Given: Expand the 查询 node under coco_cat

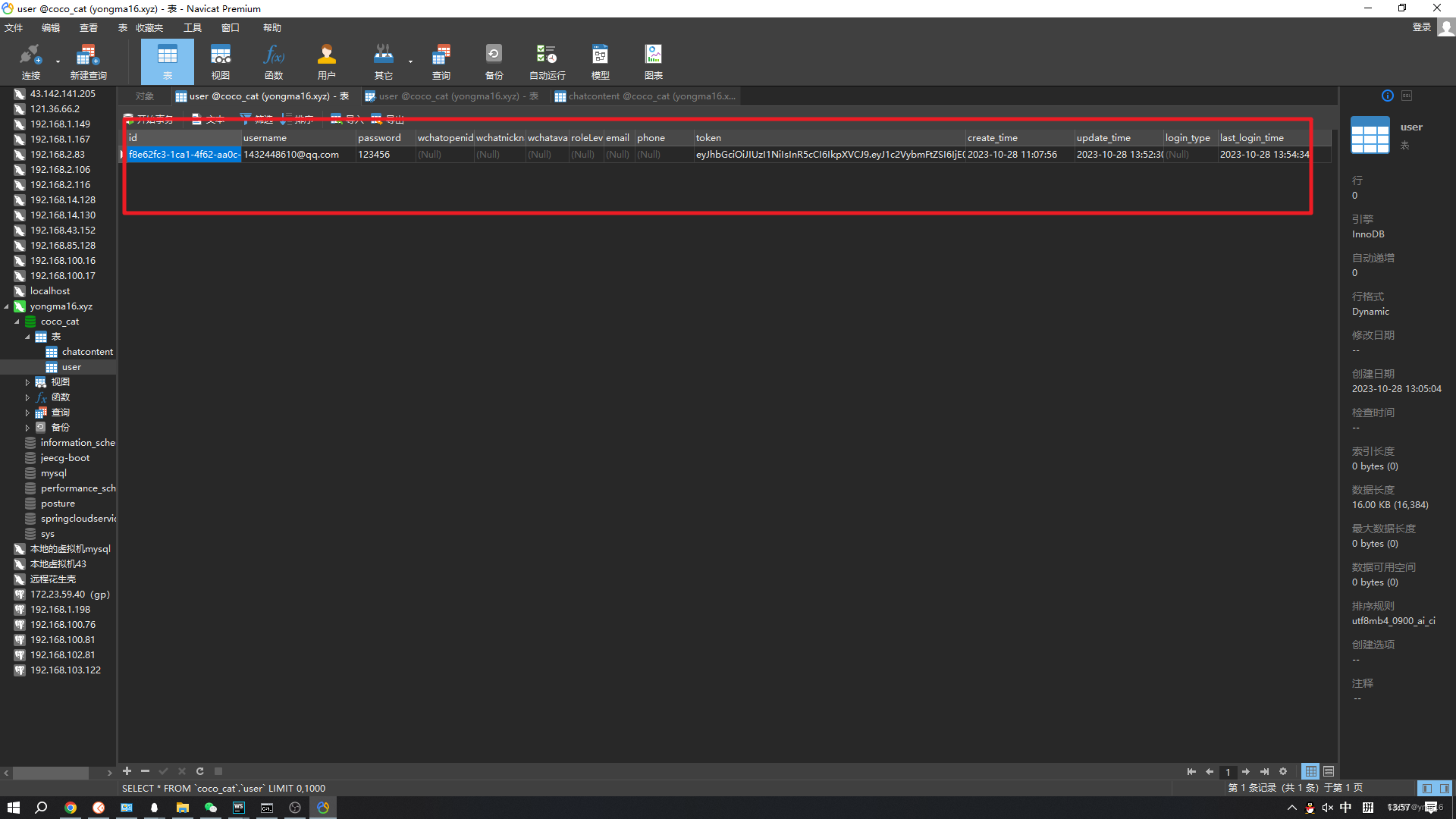Looking at the screenshot, I should click(27, 413).
